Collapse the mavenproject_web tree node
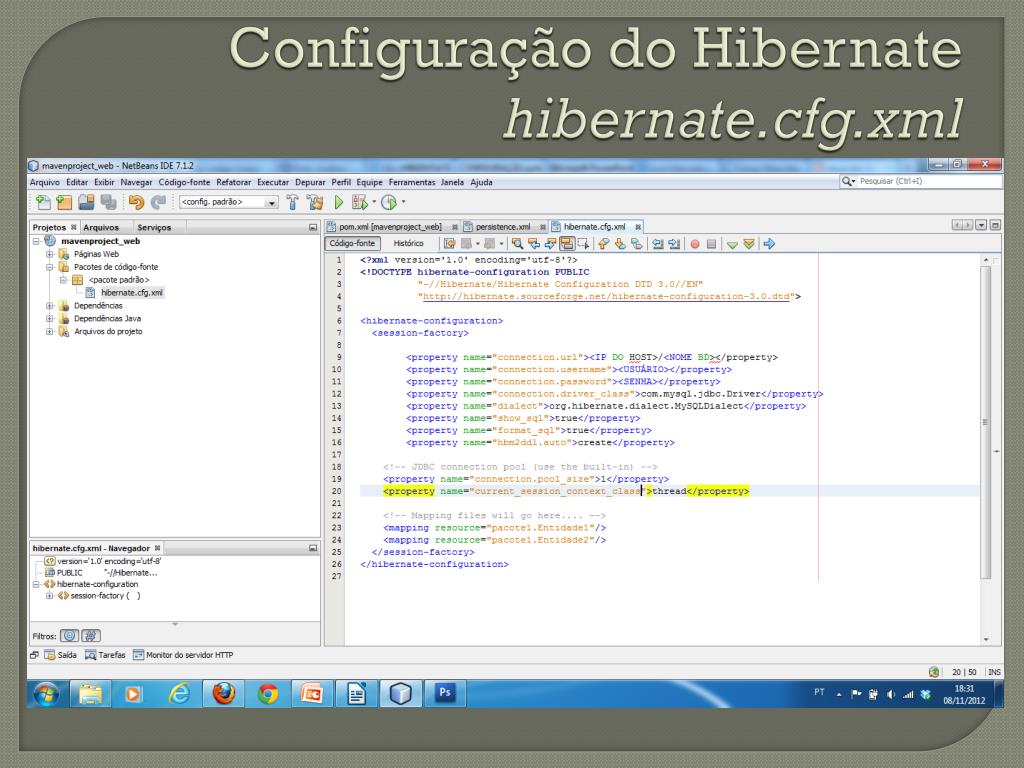Viewport: 1024px width, 768px height. (37, 241)
